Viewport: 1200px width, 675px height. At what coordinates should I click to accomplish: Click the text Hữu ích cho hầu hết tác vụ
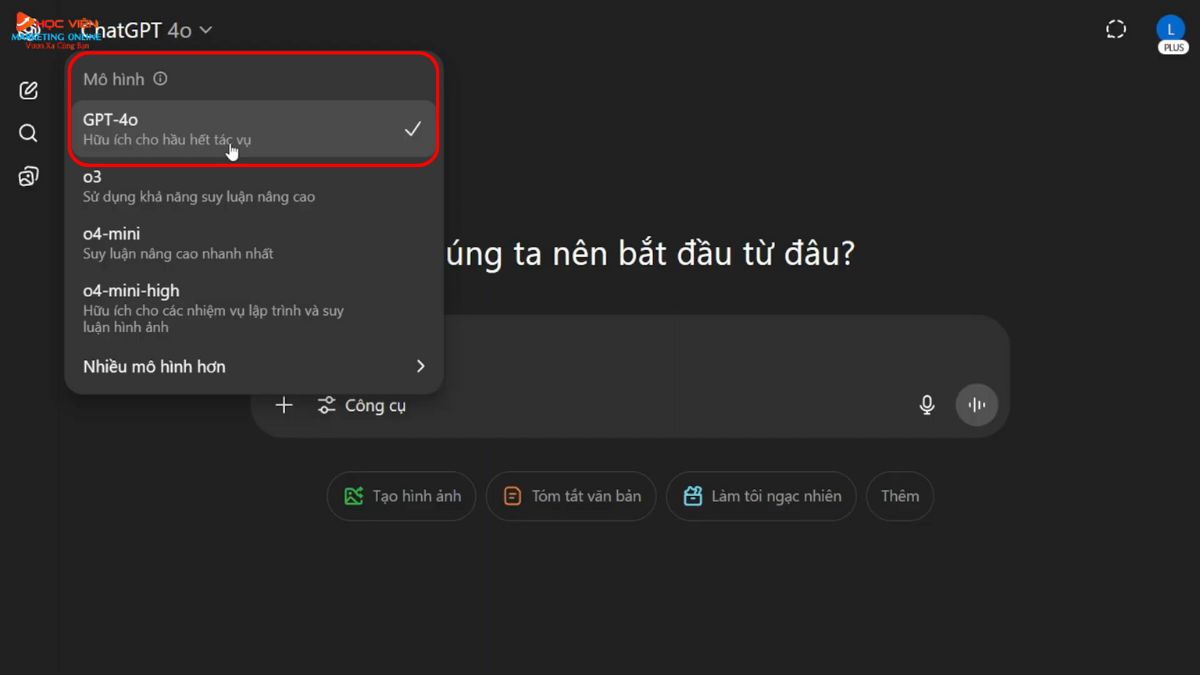click(x=167, y=140)
